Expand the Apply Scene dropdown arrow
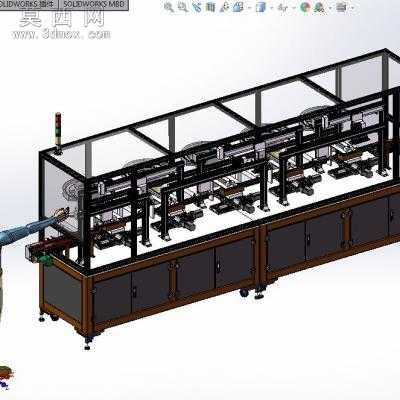The height and width of the screenshot is (400, 400). (x=330, y=8)
